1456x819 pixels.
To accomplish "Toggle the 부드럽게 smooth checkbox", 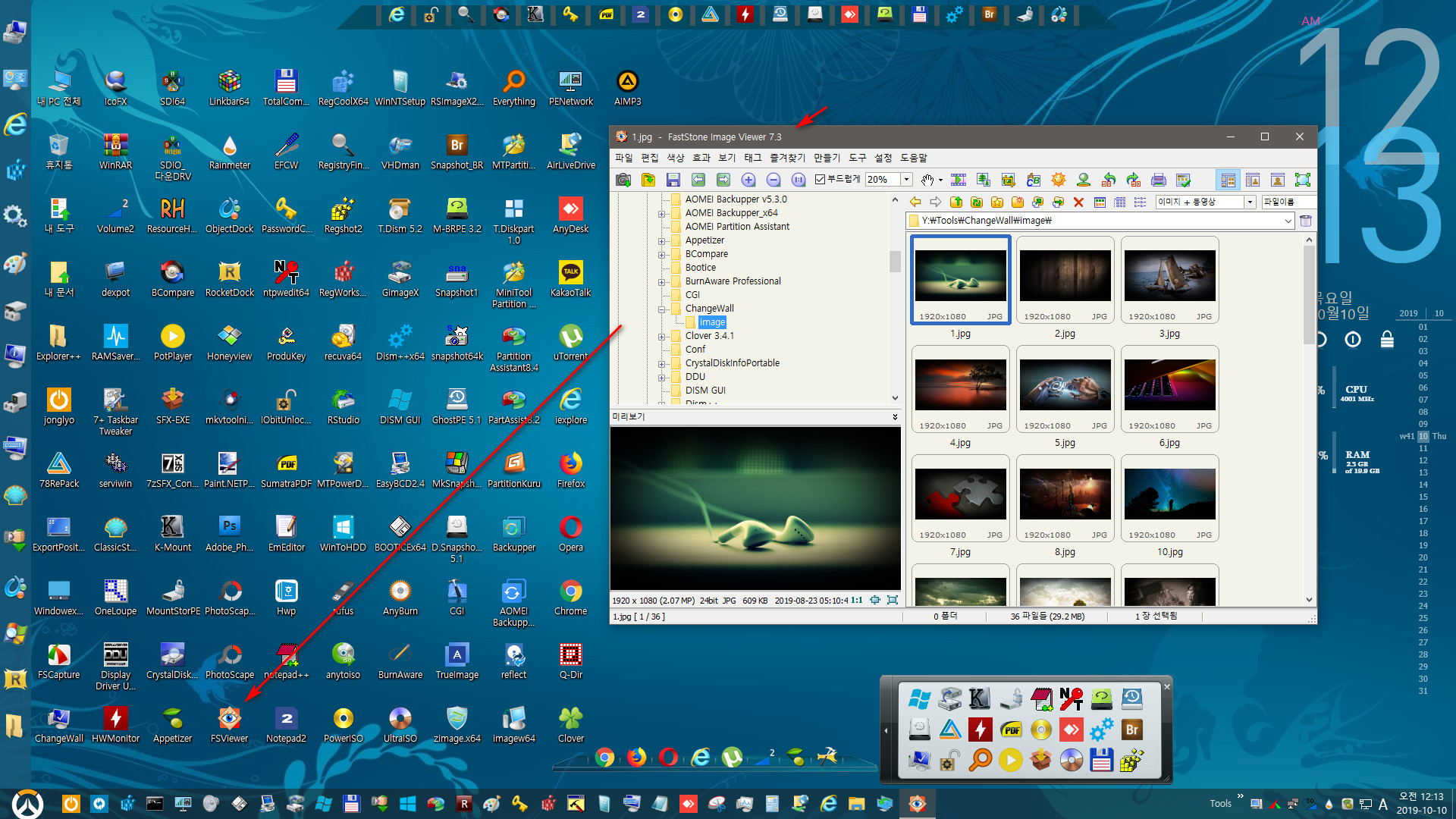I will pos(820,180).
